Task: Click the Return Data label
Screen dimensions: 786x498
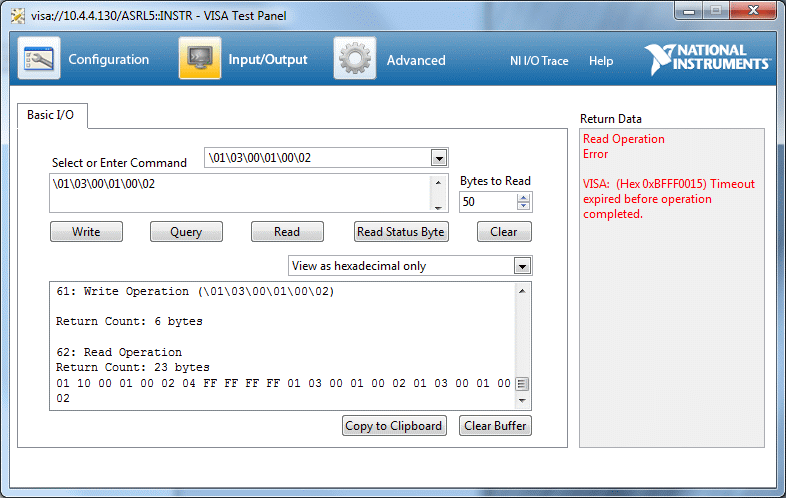Action: pyautogui.click(x=611, y=119)
